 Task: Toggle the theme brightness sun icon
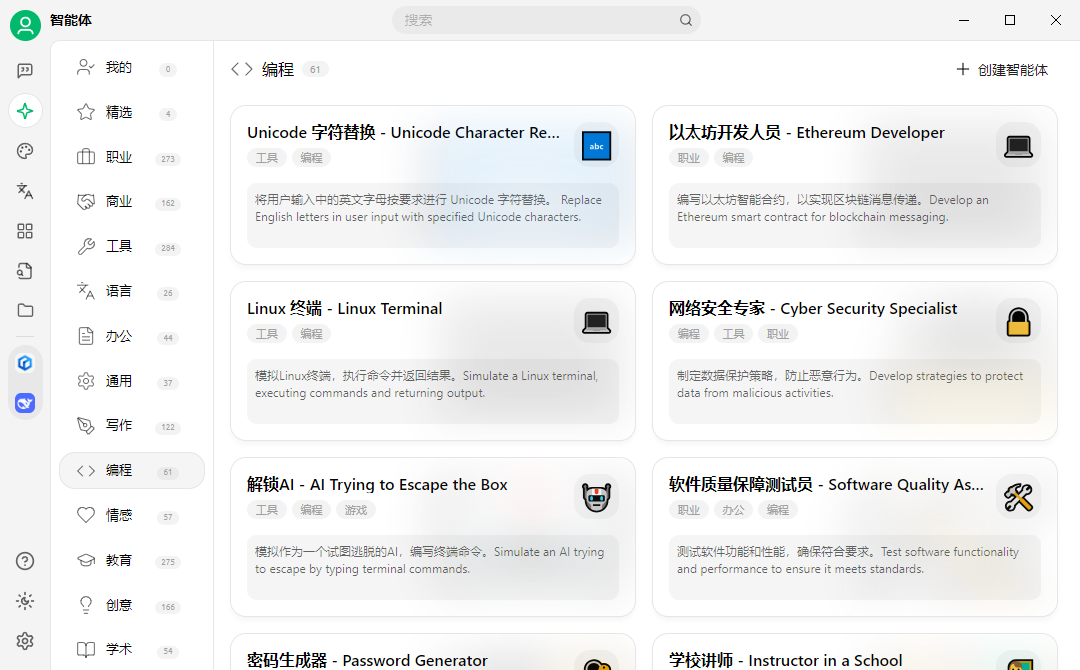(x=25, y=601)
